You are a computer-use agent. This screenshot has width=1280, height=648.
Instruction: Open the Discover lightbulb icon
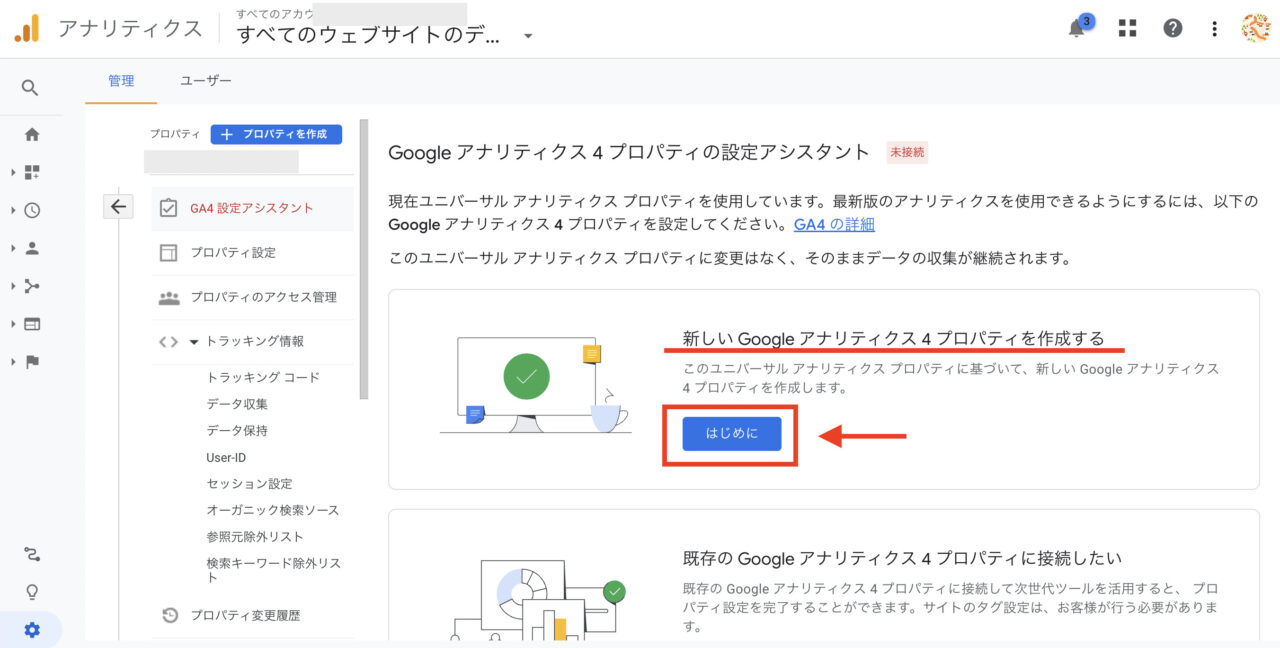[32, 592]
